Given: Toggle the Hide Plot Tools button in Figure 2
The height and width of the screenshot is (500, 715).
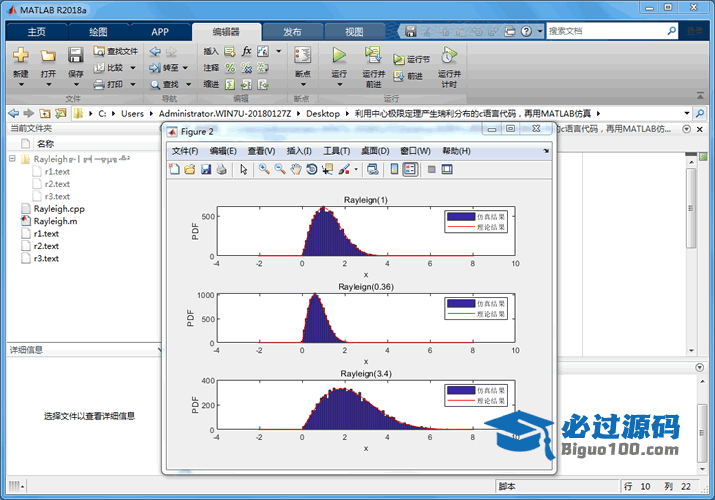Looking at the screenshot, I should pyautogui.click(x=431, y=169).
